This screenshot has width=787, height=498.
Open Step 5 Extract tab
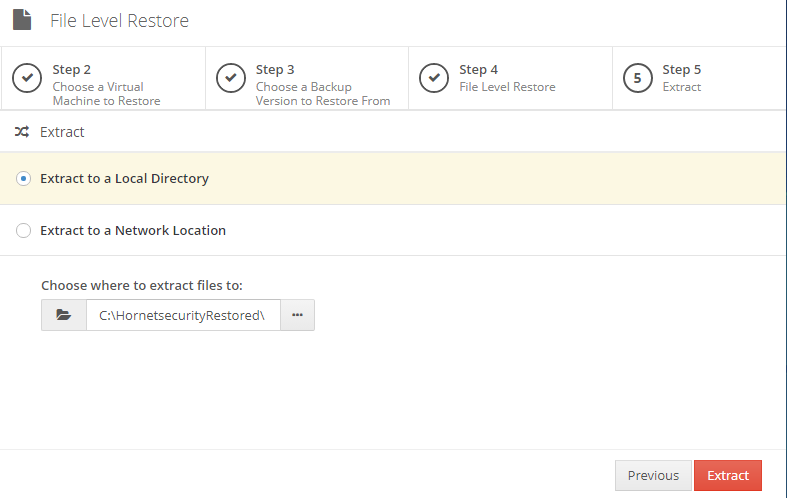pos(700,78)
